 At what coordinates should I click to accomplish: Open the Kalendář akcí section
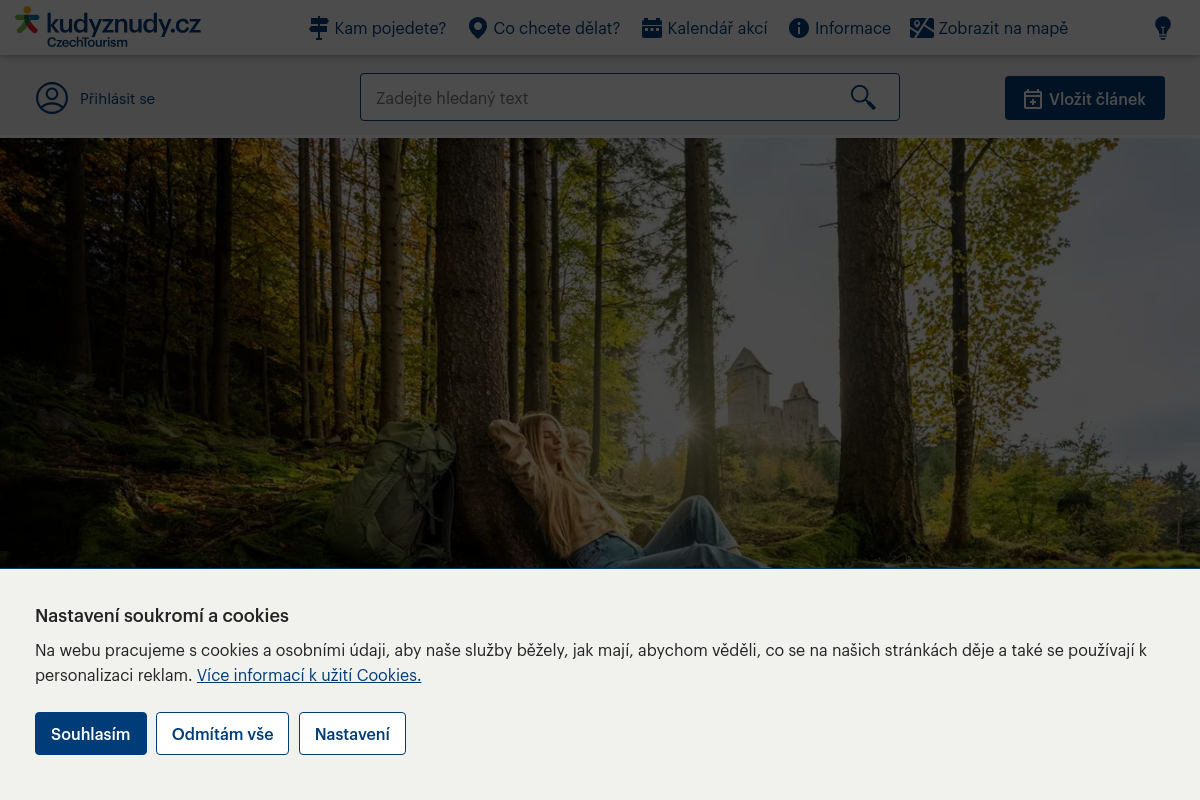(x=717, y=28)
